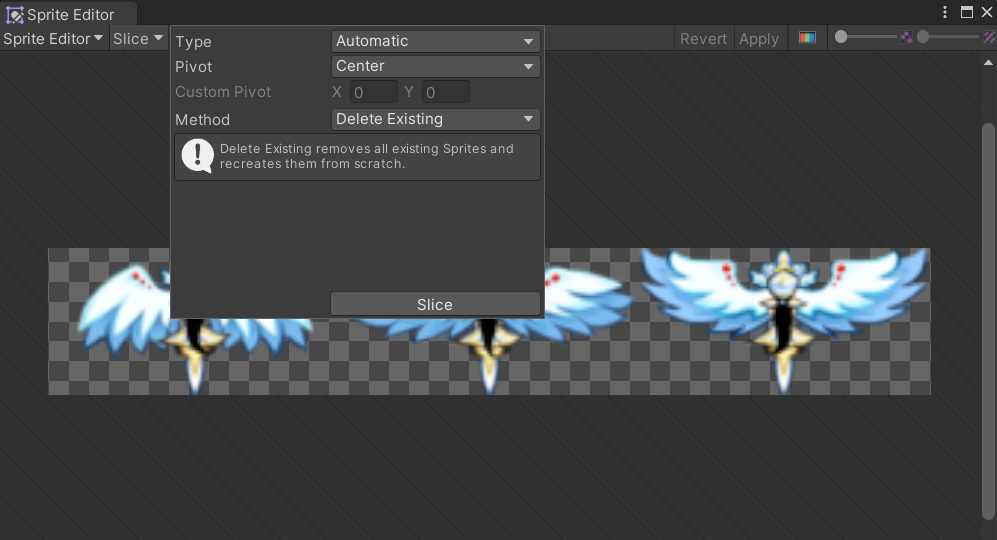Click the vertical scrollbar thumb
This screenshot has height=540, width=997.
tap(987, 321)
